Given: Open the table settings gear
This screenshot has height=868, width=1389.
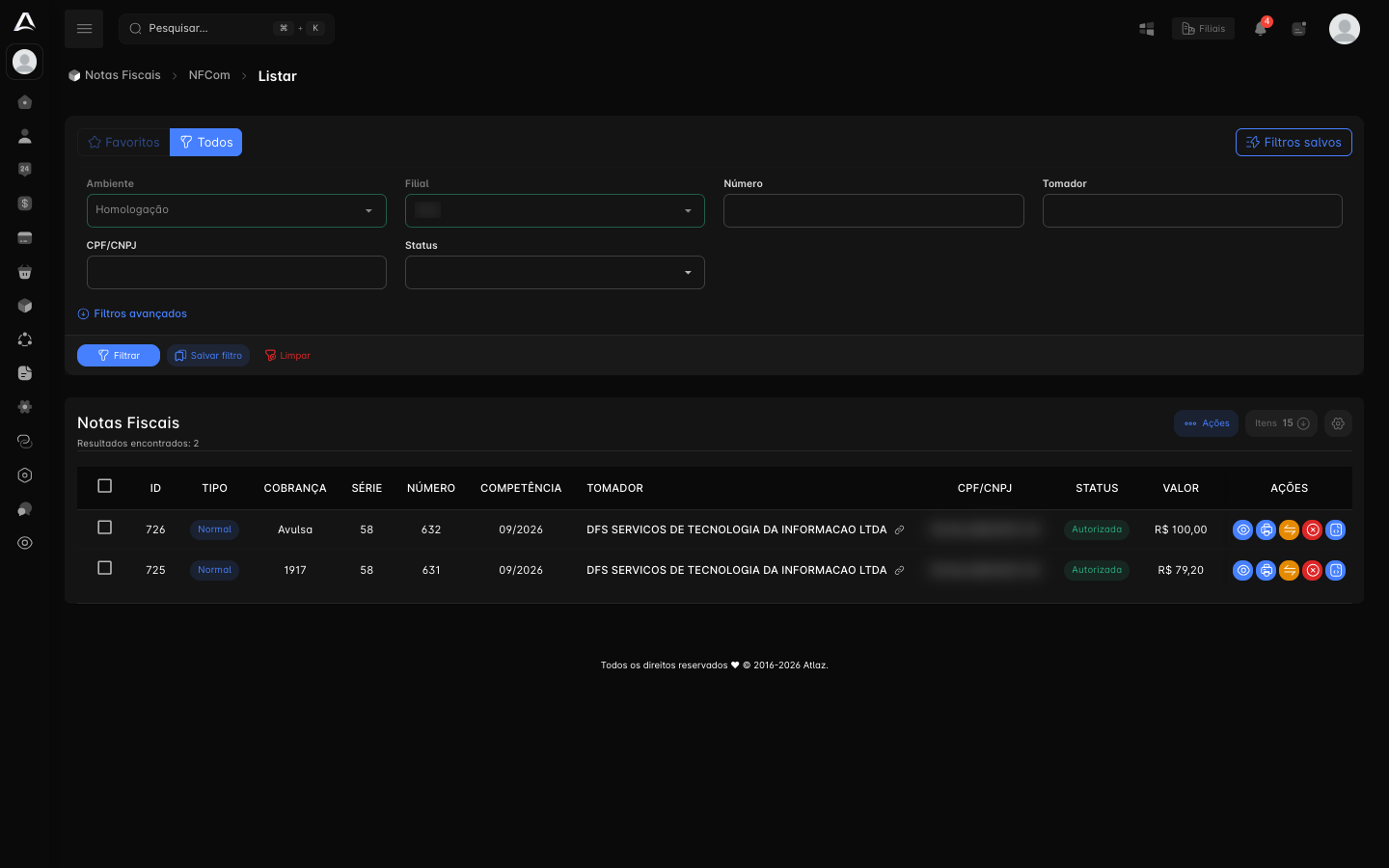Looking at the screenshot, I should click(1338, 423).
